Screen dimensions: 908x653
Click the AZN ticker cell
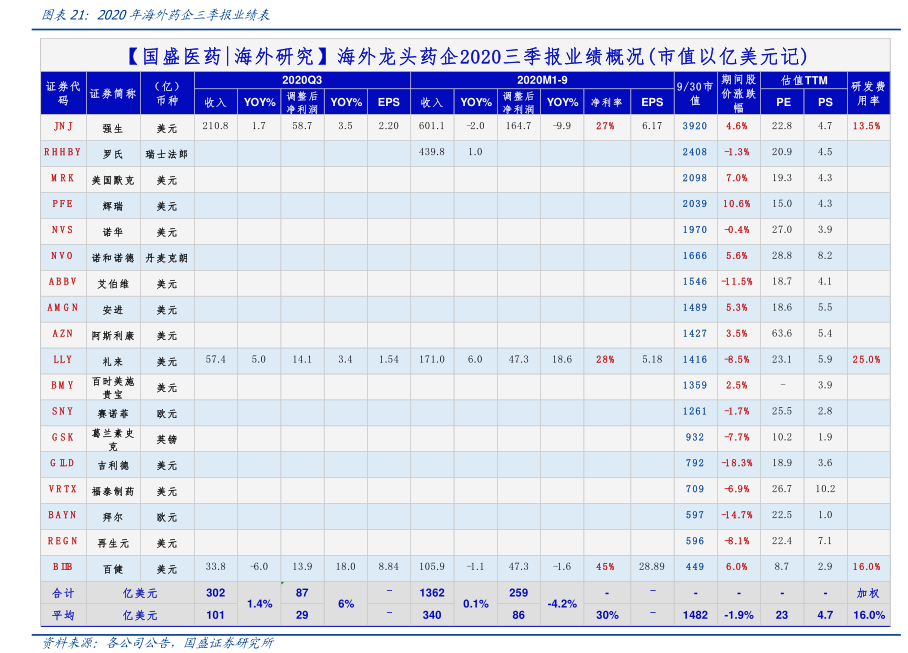point(63,333)
